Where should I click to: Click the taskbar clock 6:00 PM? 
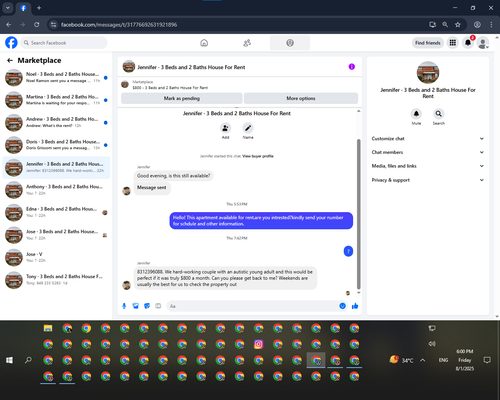coord(465,351)
